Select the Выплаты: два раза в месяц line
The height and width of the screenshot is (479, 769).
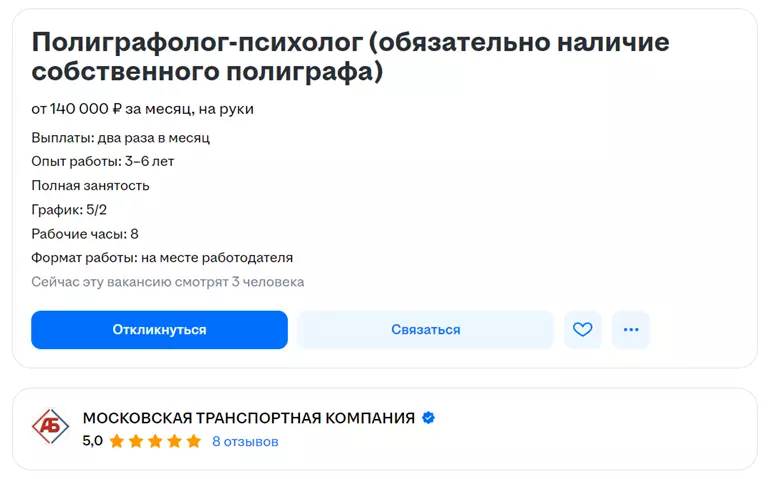[120, 138]
